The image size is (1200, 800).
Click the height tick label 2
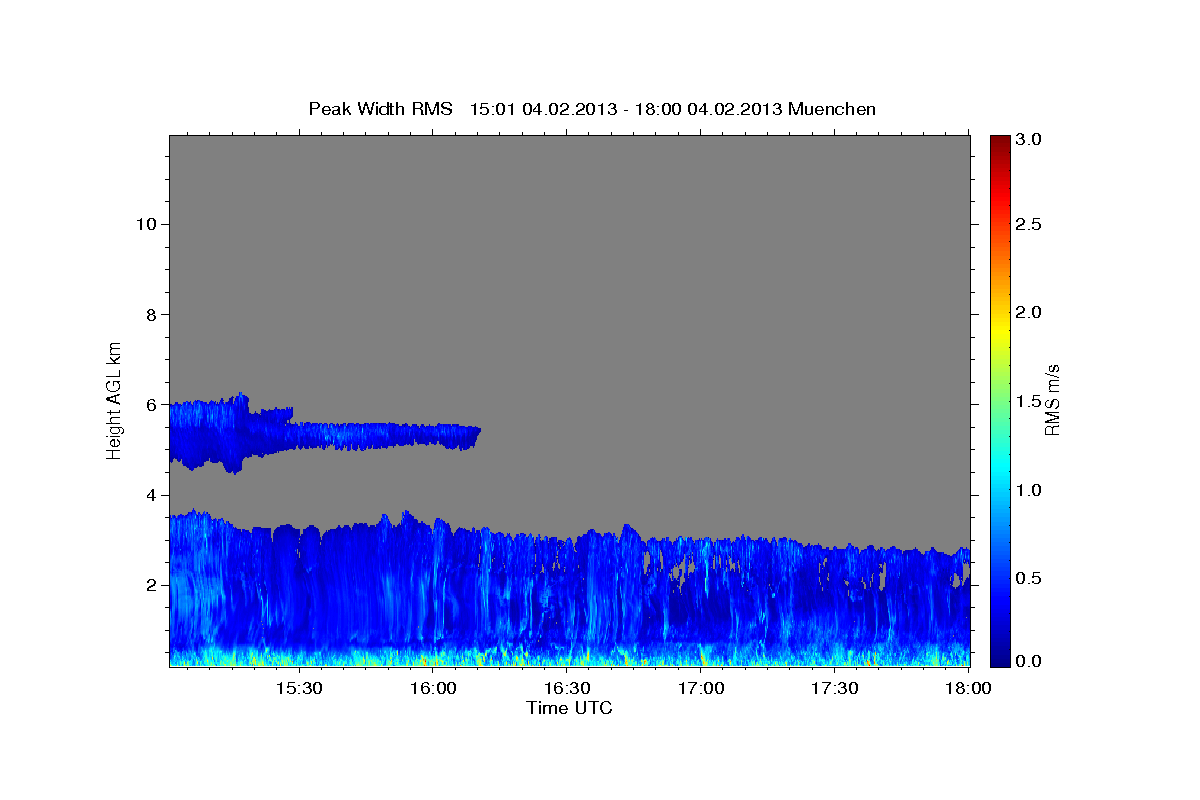click(150, 585)
